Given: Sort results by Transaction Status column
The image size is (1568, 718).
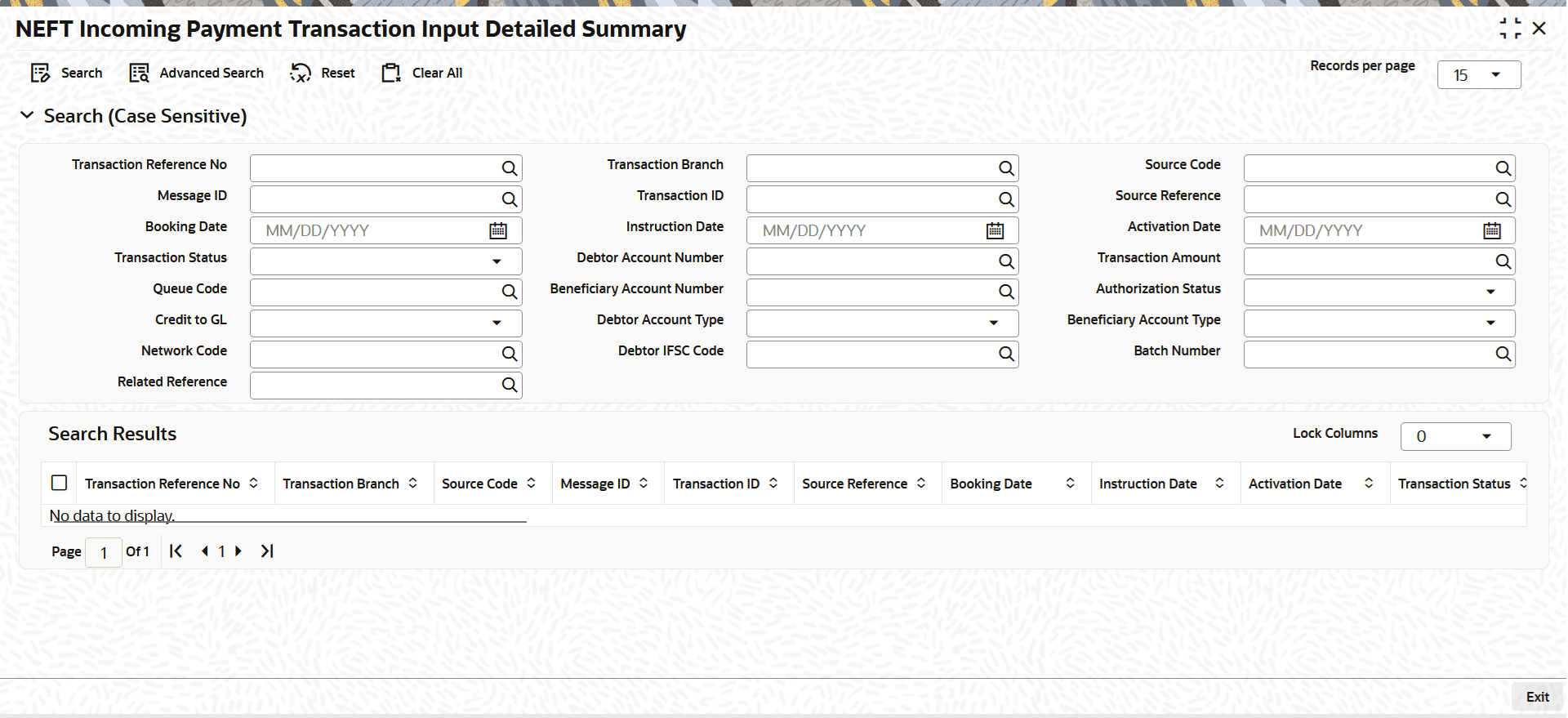Looking at the screenshot, I should (1523, 484).
